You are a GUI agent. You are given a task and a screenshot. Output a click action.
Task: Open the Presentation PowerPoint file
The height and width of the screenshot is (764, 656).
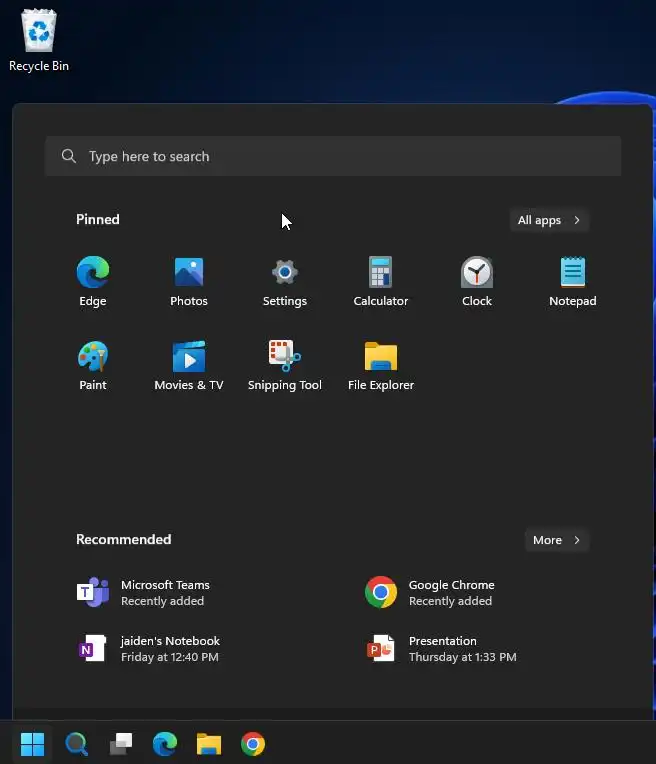441,649
